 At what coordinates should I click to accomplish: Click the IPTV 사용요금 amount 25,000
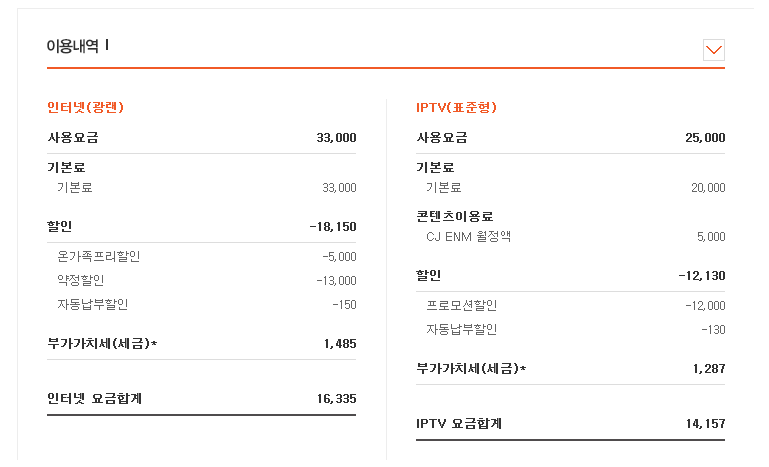click(x=705, y=138)
